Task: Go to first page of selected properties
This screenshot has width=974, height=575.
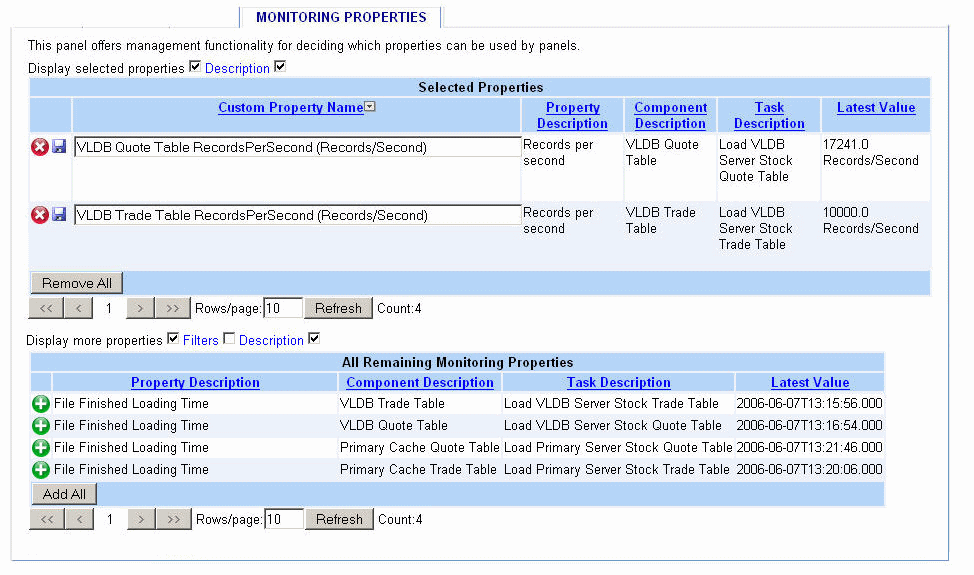Action: 46,308
